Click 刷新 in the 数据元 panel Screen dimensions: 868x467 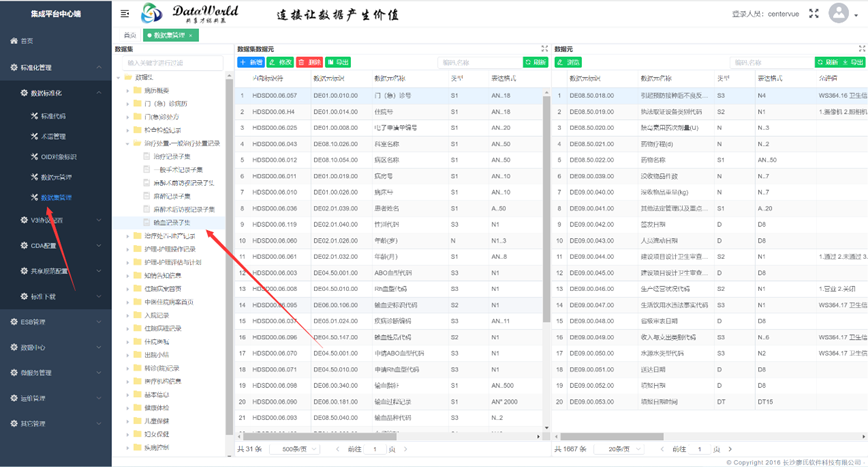click(x=828, y=63)
